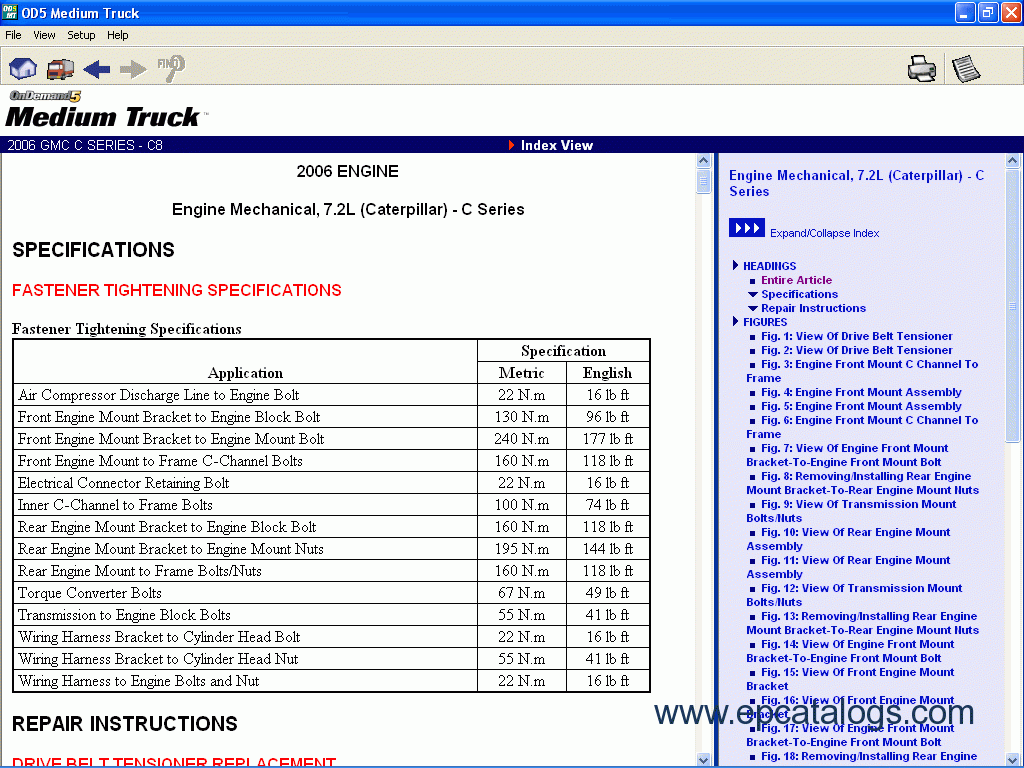
Task: Go back using the blue left arrow
Action: pos(97,68)
